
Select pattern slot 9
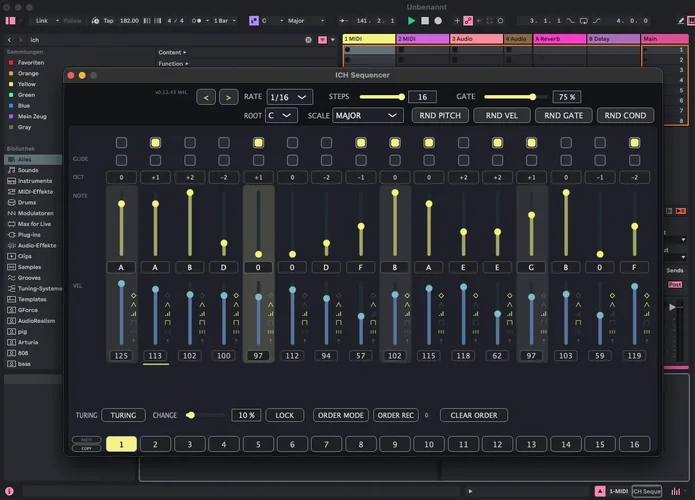pos(394,444)
